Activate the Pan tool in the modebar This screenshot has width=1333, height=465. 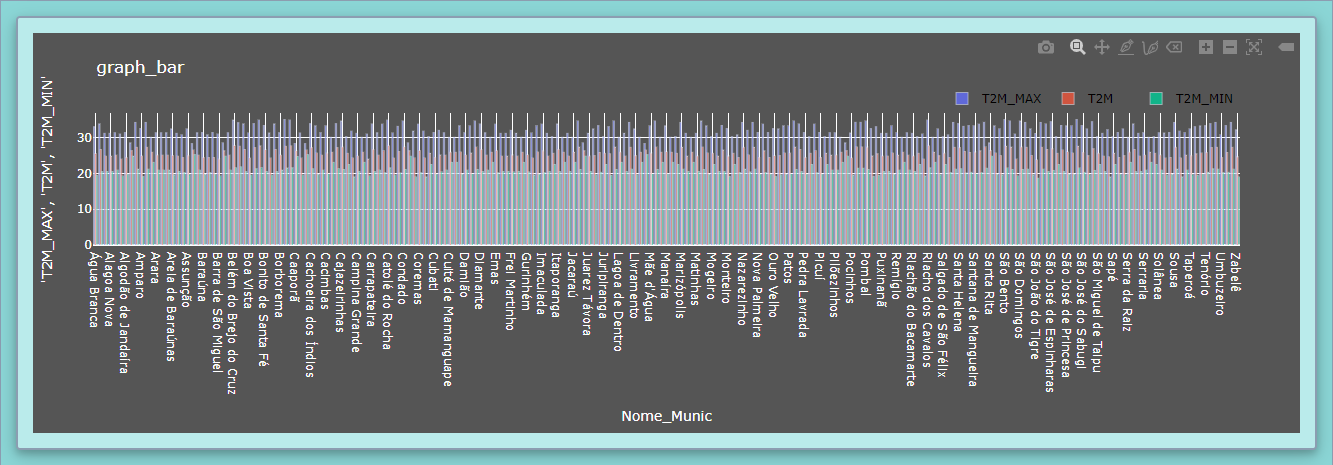click(1102, 47)
